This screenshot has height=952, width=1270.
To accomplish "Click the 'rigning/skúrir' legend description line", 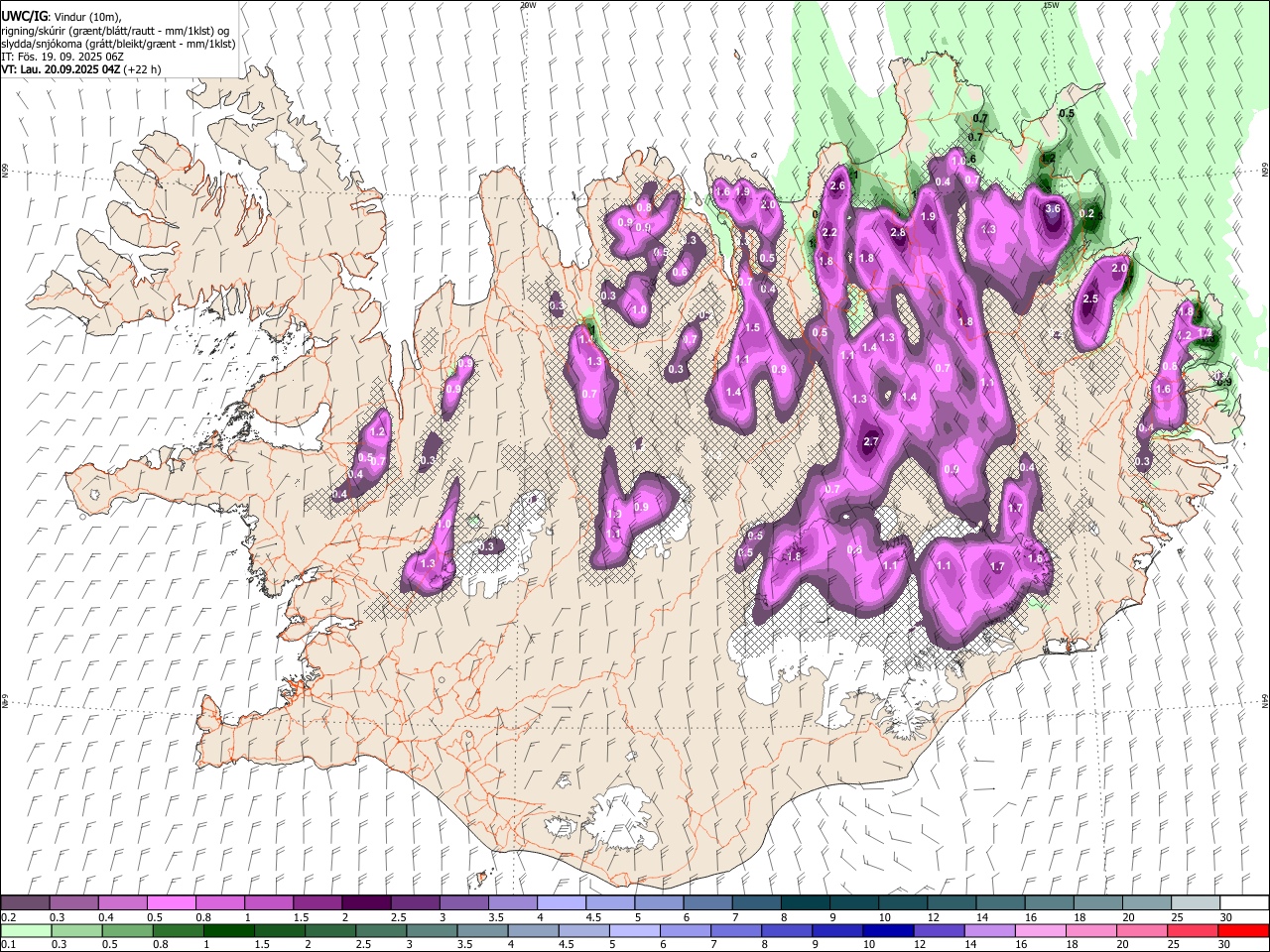I will (115, 31).
